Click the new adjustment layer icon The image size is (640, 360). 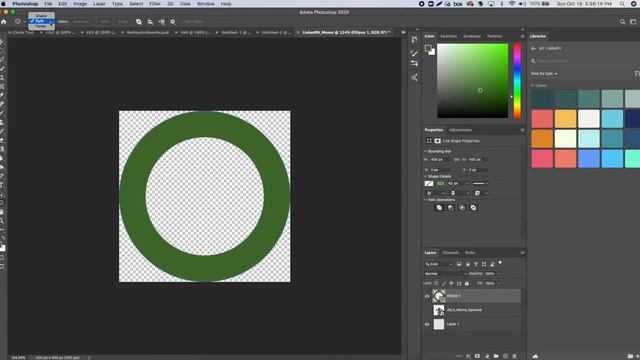click(x=487, y=356)
